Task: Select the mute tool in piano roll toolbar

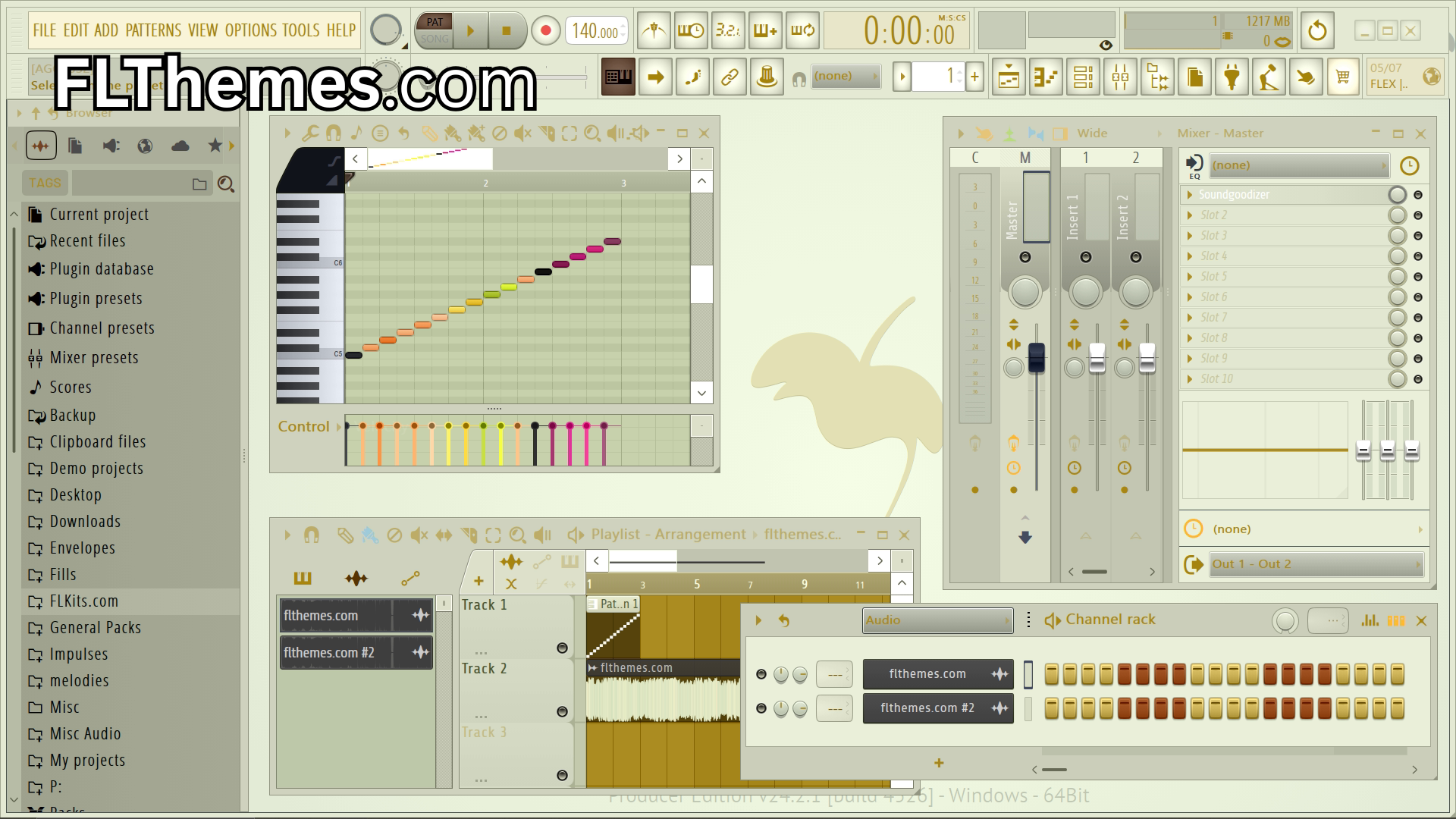Action: coord(522,133)
